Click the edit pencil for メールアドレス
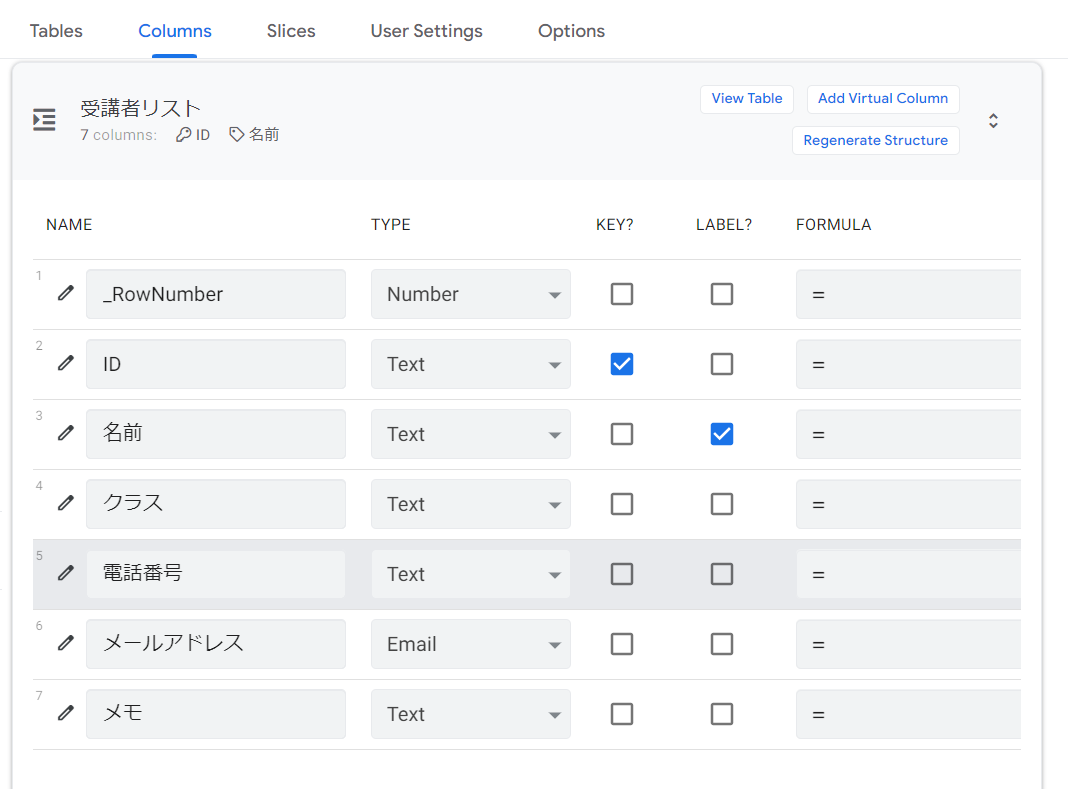 [66, 643]
